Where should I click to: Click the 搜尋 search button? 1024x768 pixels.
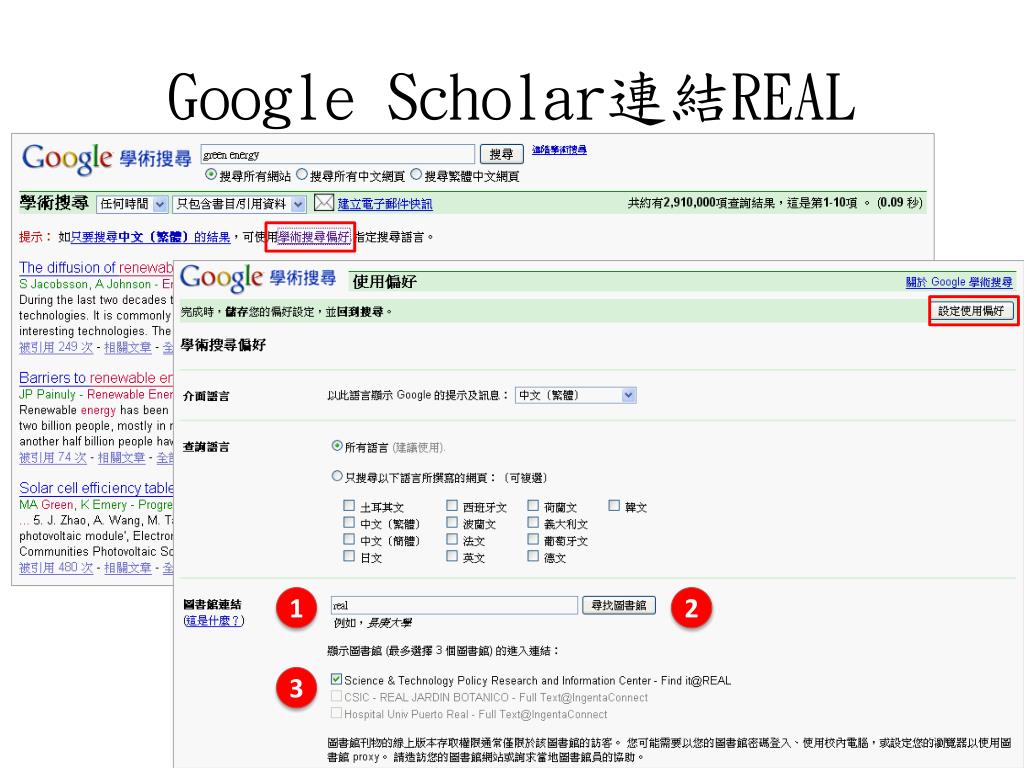pyautogui.click(x=502, y=154)
